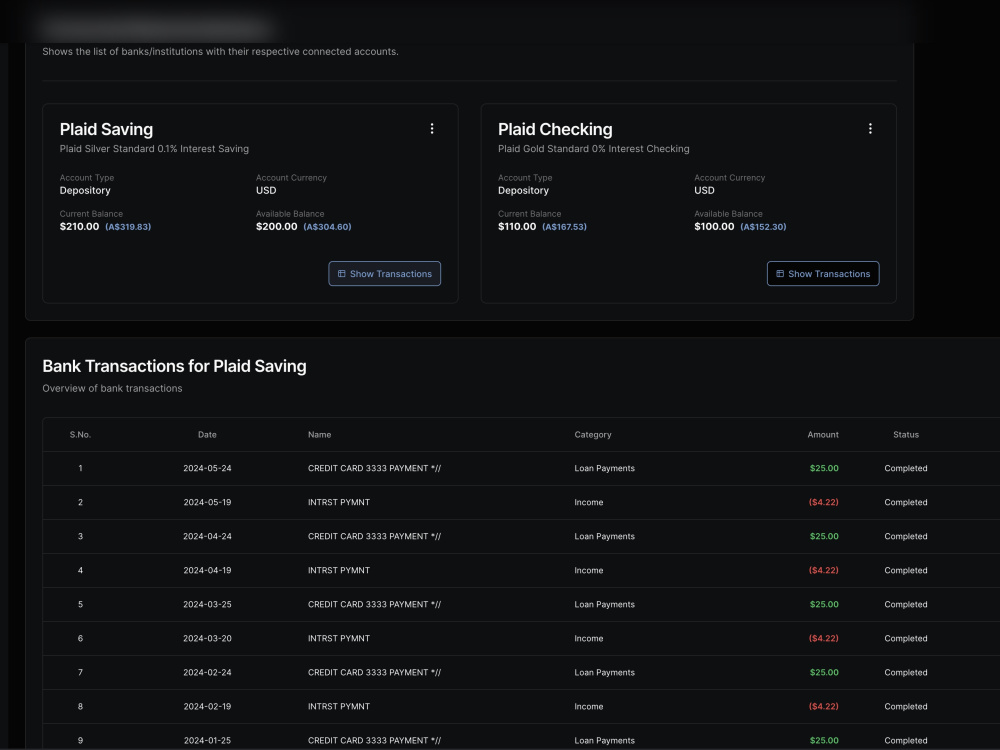Click INTRST PYMNT name in row 4
Image resolution: width=1000 pixels, height=750 pixels.
(x=339, y=570)
